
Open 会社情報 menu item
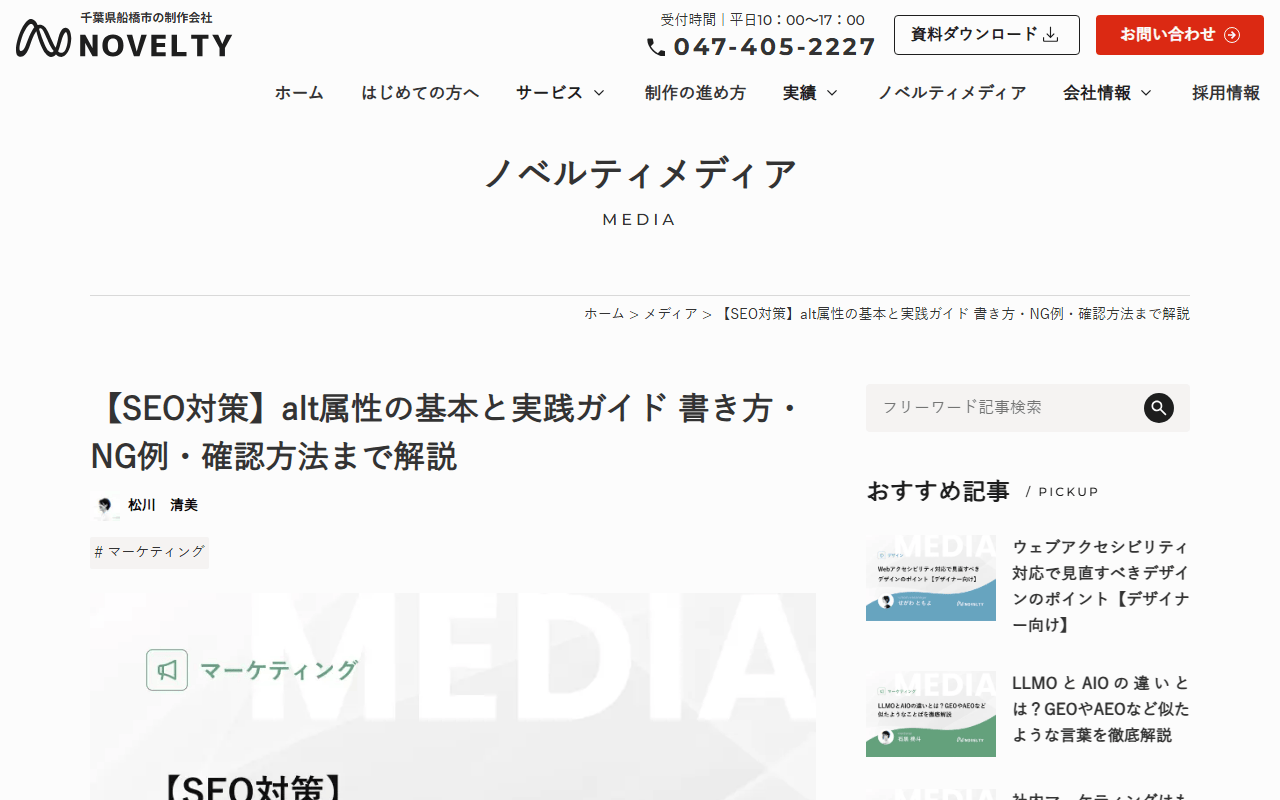tap(1097, 93)
